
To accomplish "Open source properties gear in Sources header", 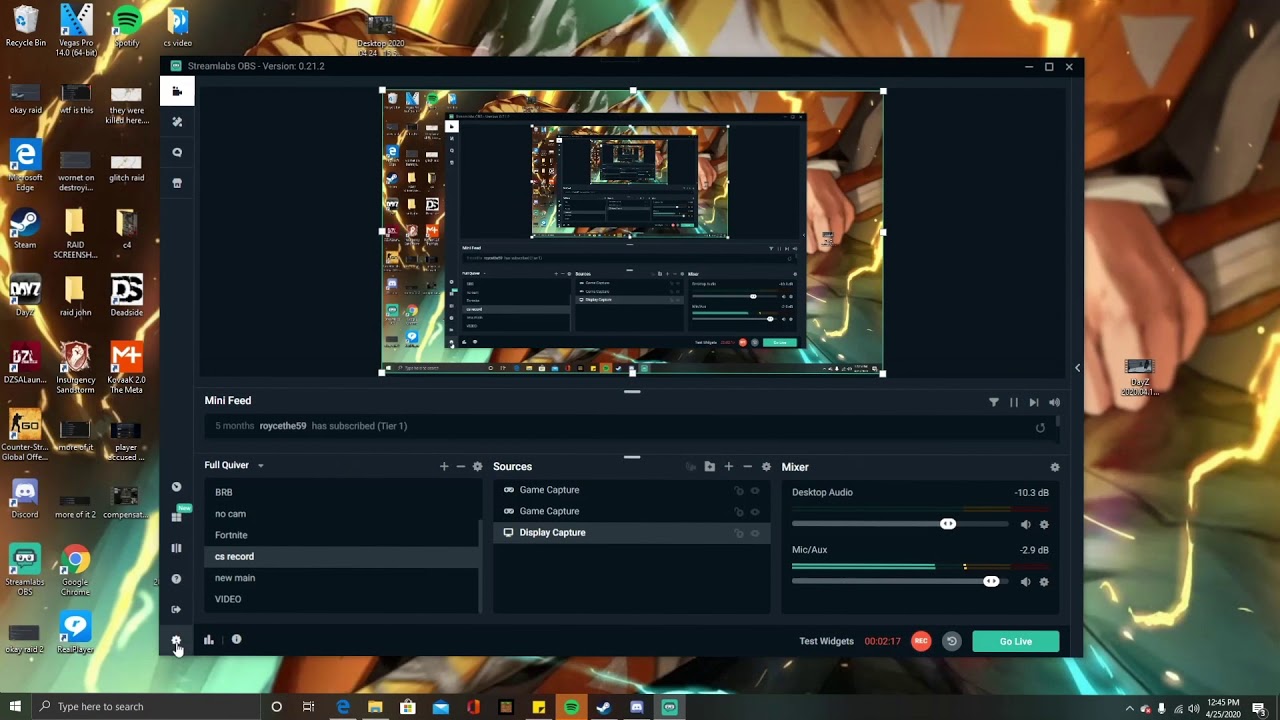I will (x=766, y=467).
